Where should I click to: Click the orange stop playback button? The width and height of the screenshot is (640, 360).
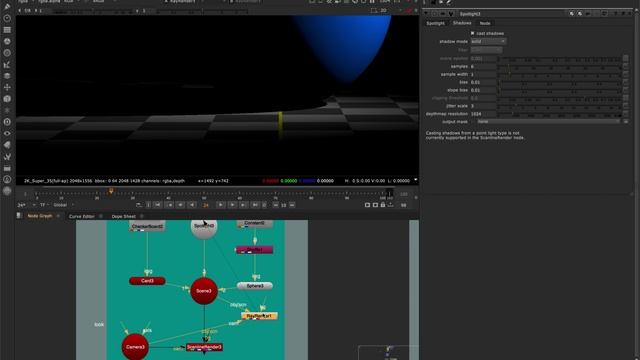[x=206, y=205]
